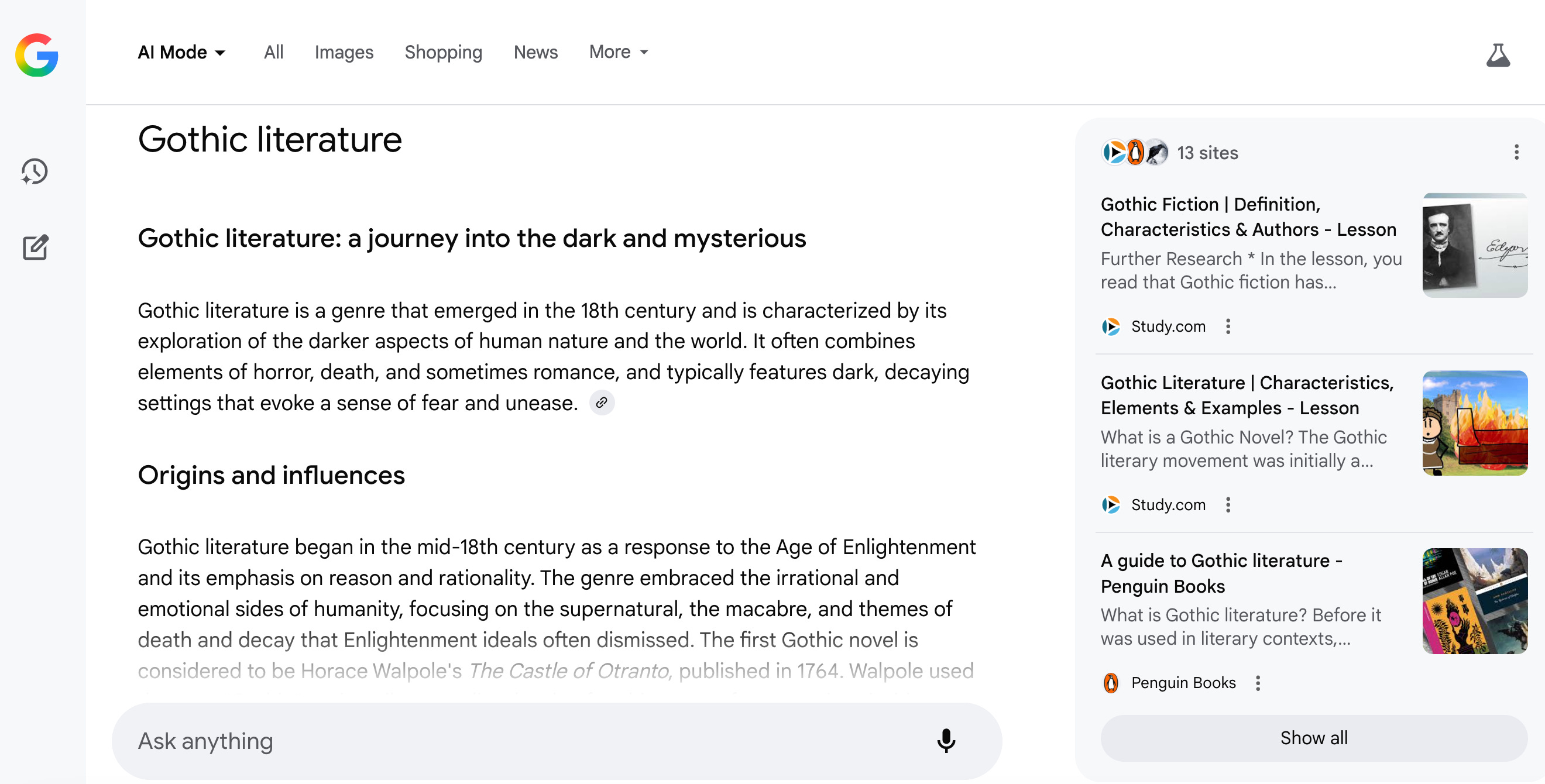Click the Edgar Allan Poe thumbnail
Image resolution: width=1545 pixels, height=784 pixels.
1474,245
